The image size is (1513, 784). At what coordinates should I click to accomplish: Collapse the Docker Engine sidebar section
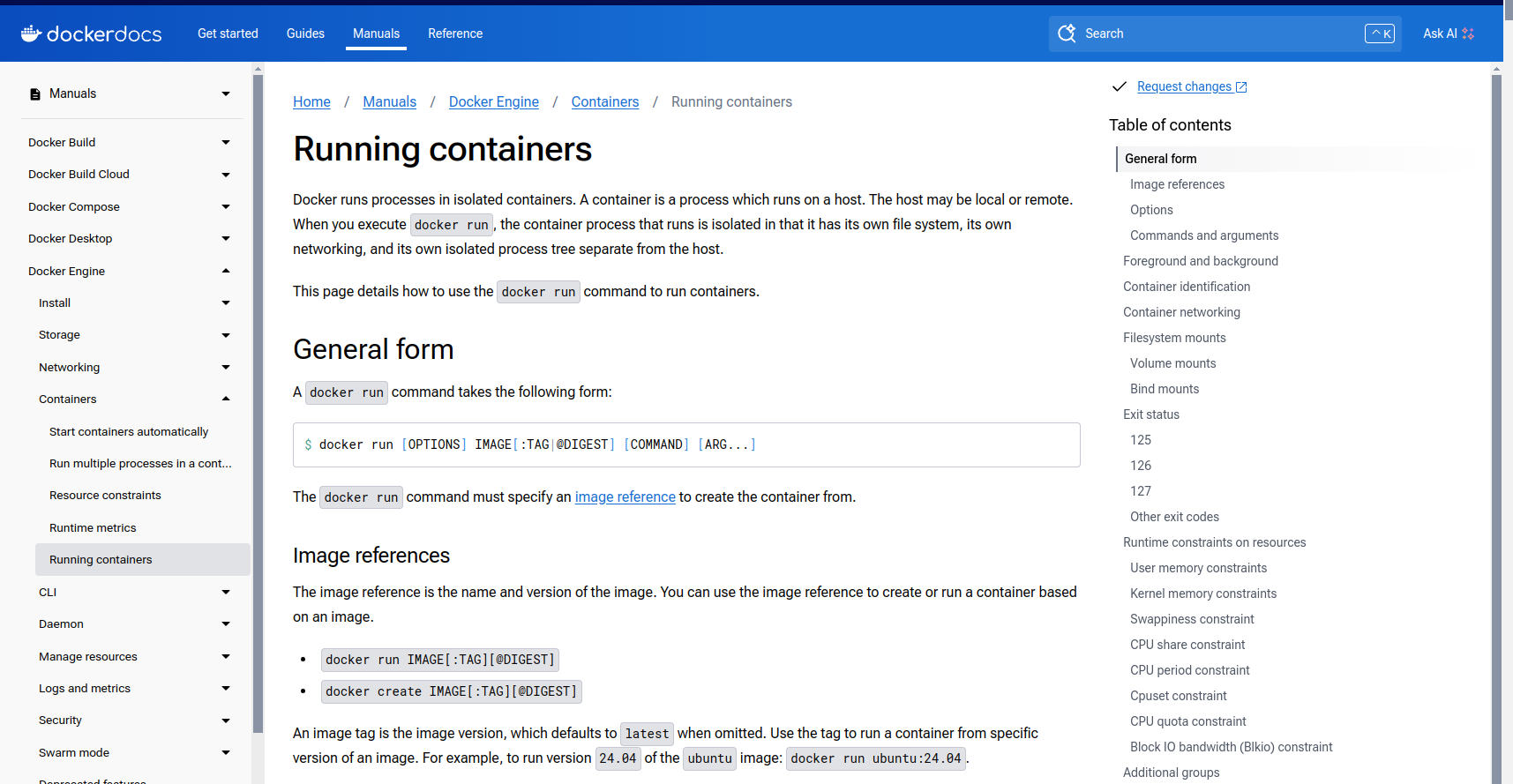(226, 272)
